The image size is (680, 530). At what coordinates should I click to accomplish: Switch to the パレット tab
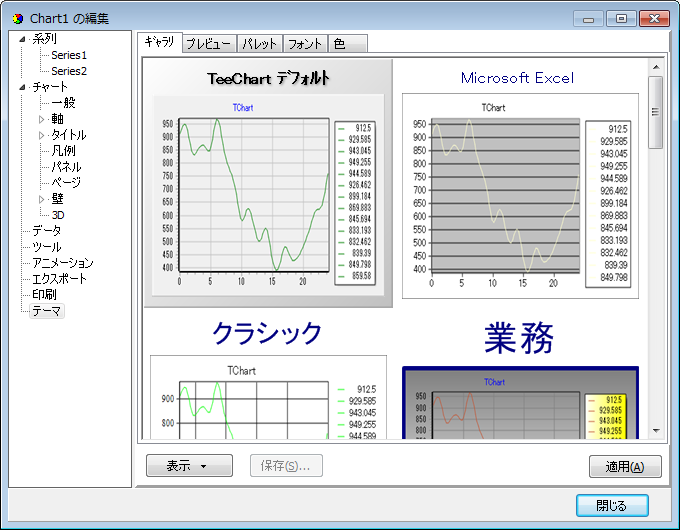tap(259, 44)
